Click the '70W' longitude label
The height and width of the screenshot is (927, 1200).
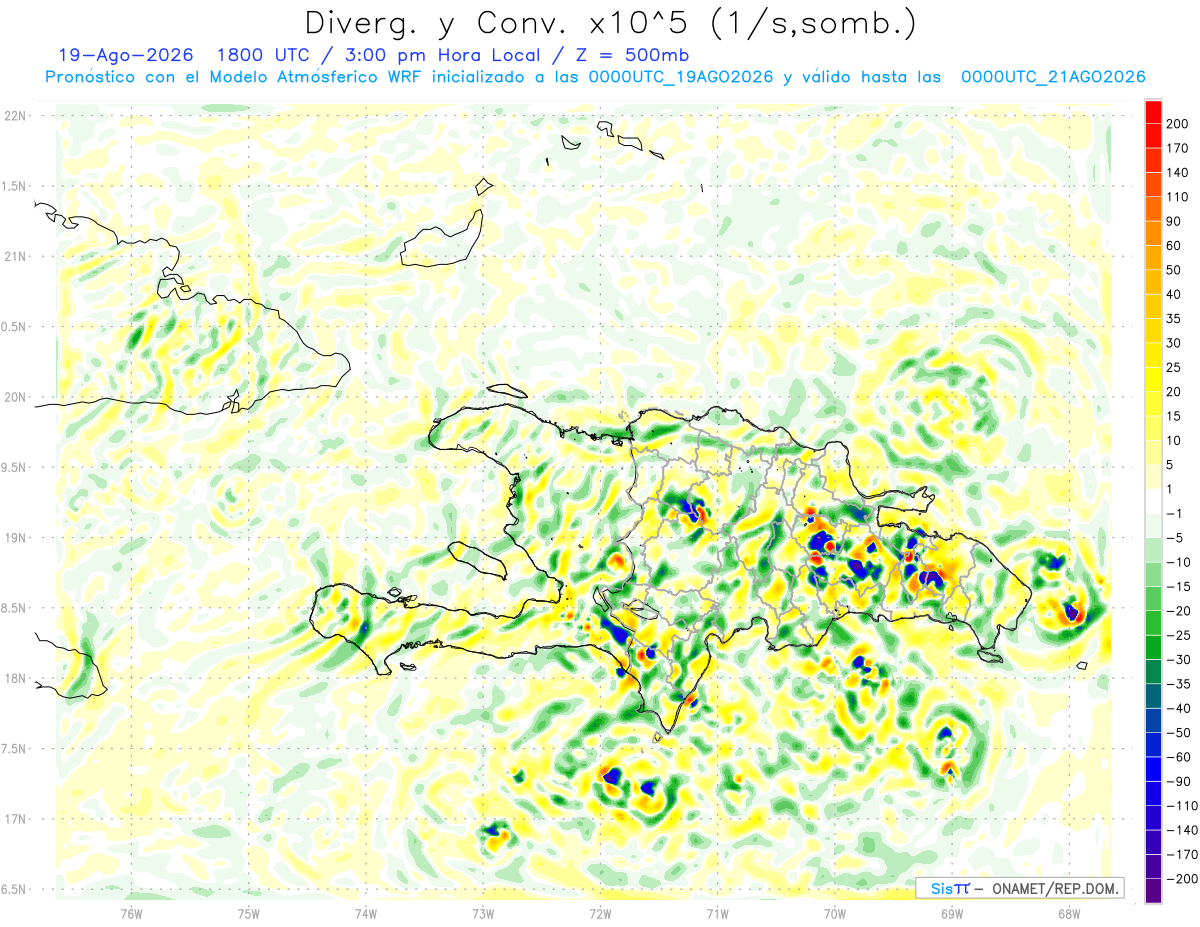pos(835,913)
